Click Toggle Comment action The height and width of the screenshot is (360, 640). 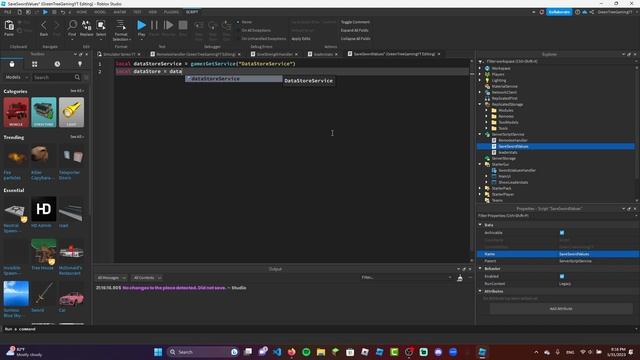(x=355, y=22)
